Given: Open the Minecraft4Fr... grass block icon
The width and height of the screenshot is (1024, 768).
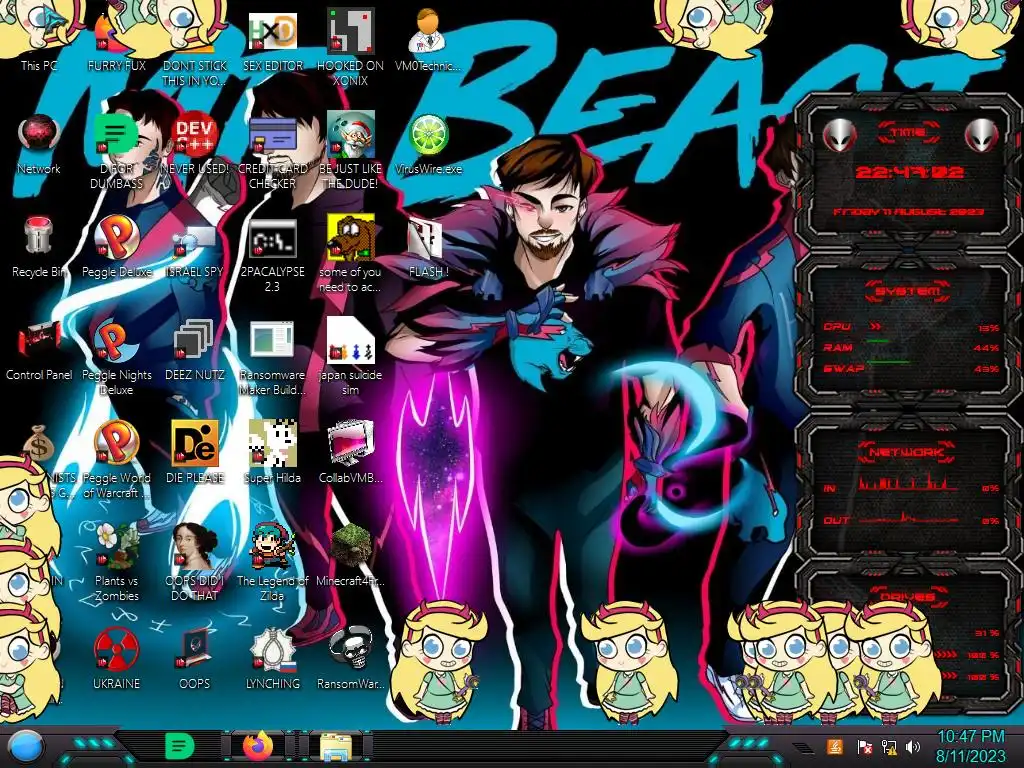Looking at the screenshot, I should tap(350, 555).
